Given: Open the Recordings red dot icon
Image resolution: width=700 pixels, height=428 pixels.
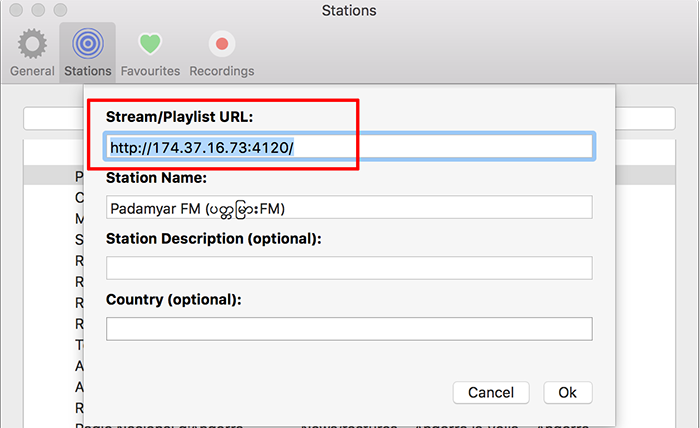Looking at the screenshot, I should point(222,44).
